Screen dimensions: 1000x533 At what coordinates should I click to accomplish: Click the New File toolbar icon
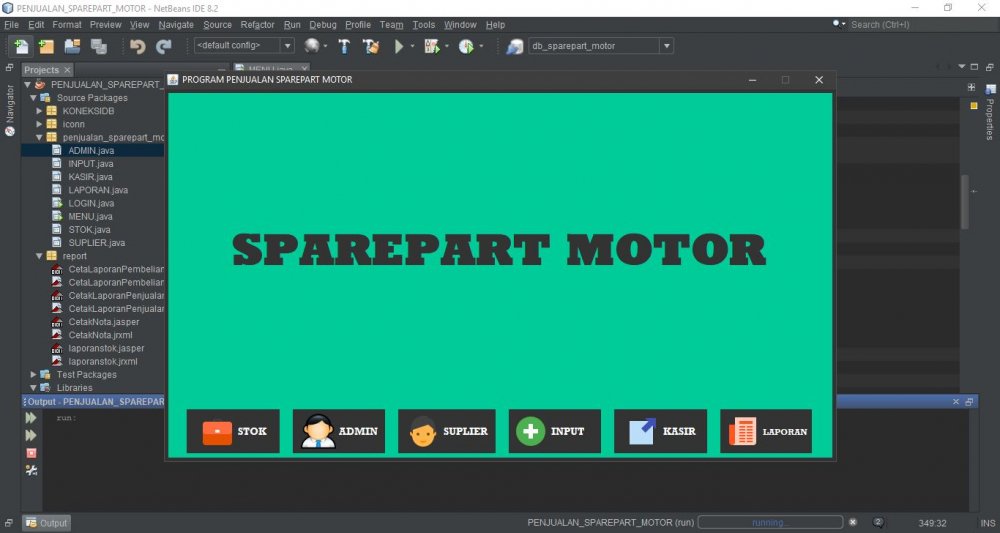21,46
